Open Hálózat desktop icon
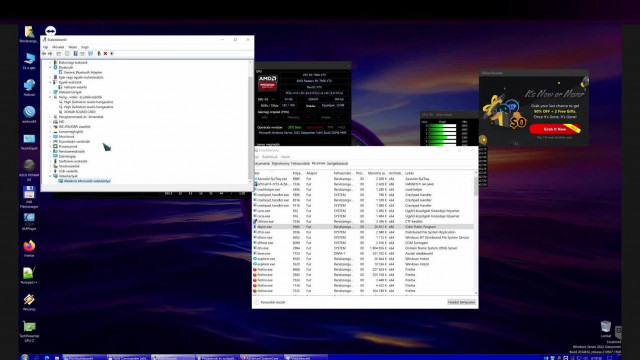 tap(29, 88)
